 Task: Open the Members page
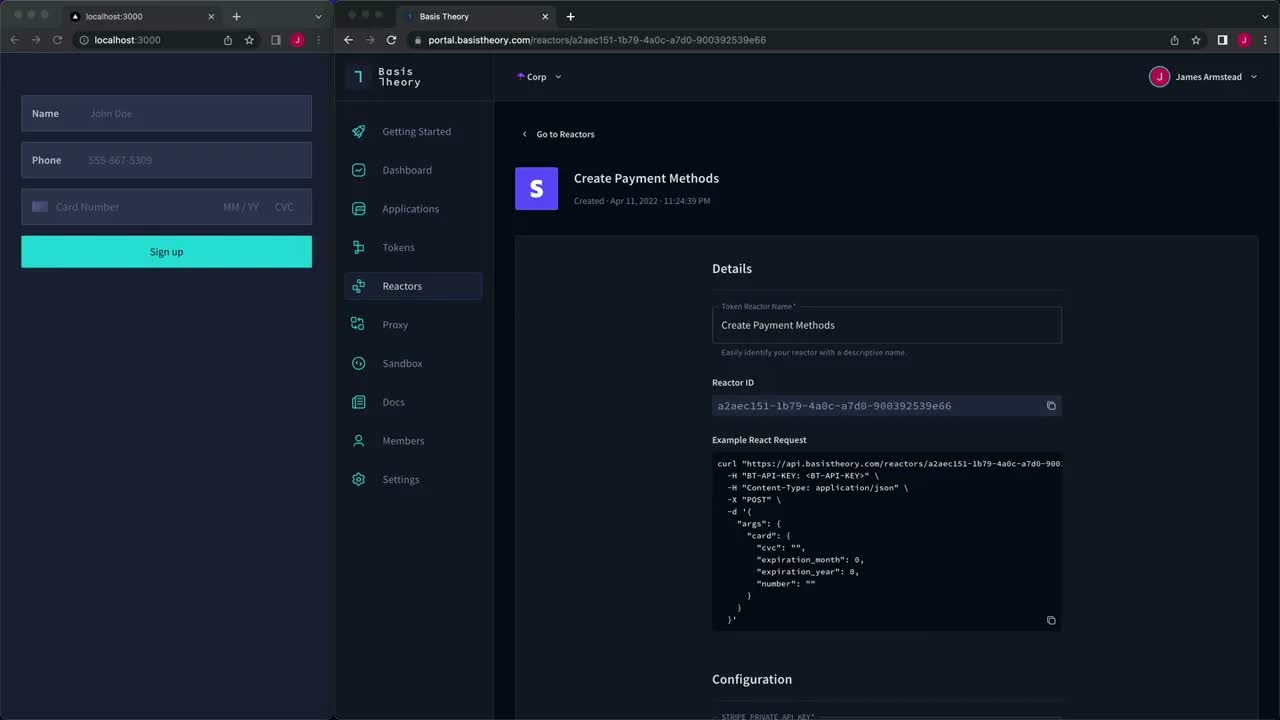(x=413, y=441)
